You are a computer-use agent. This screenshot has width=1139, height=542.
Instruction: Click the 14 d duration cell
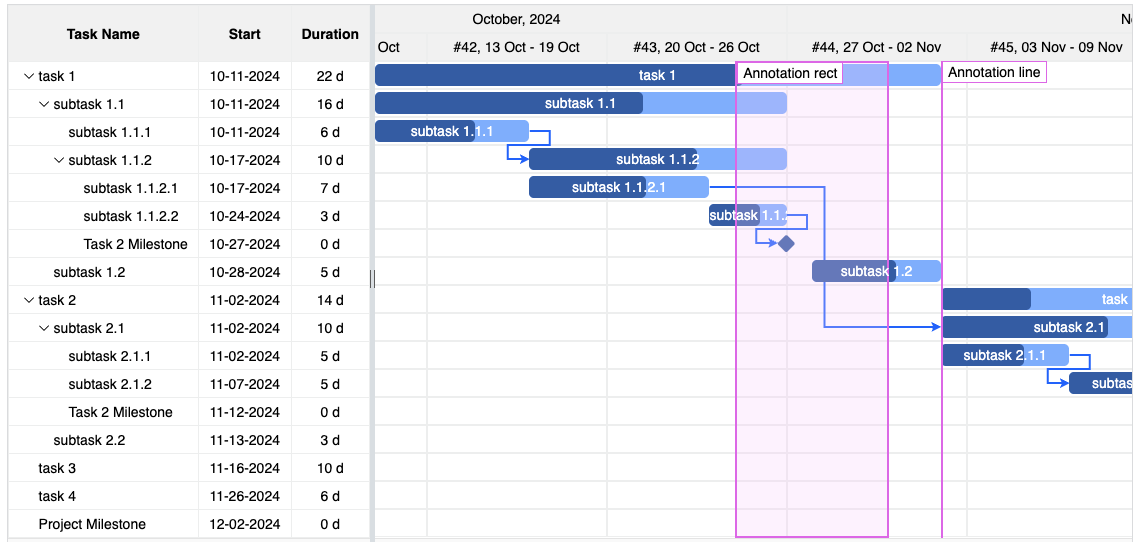[x=330, y=300]
